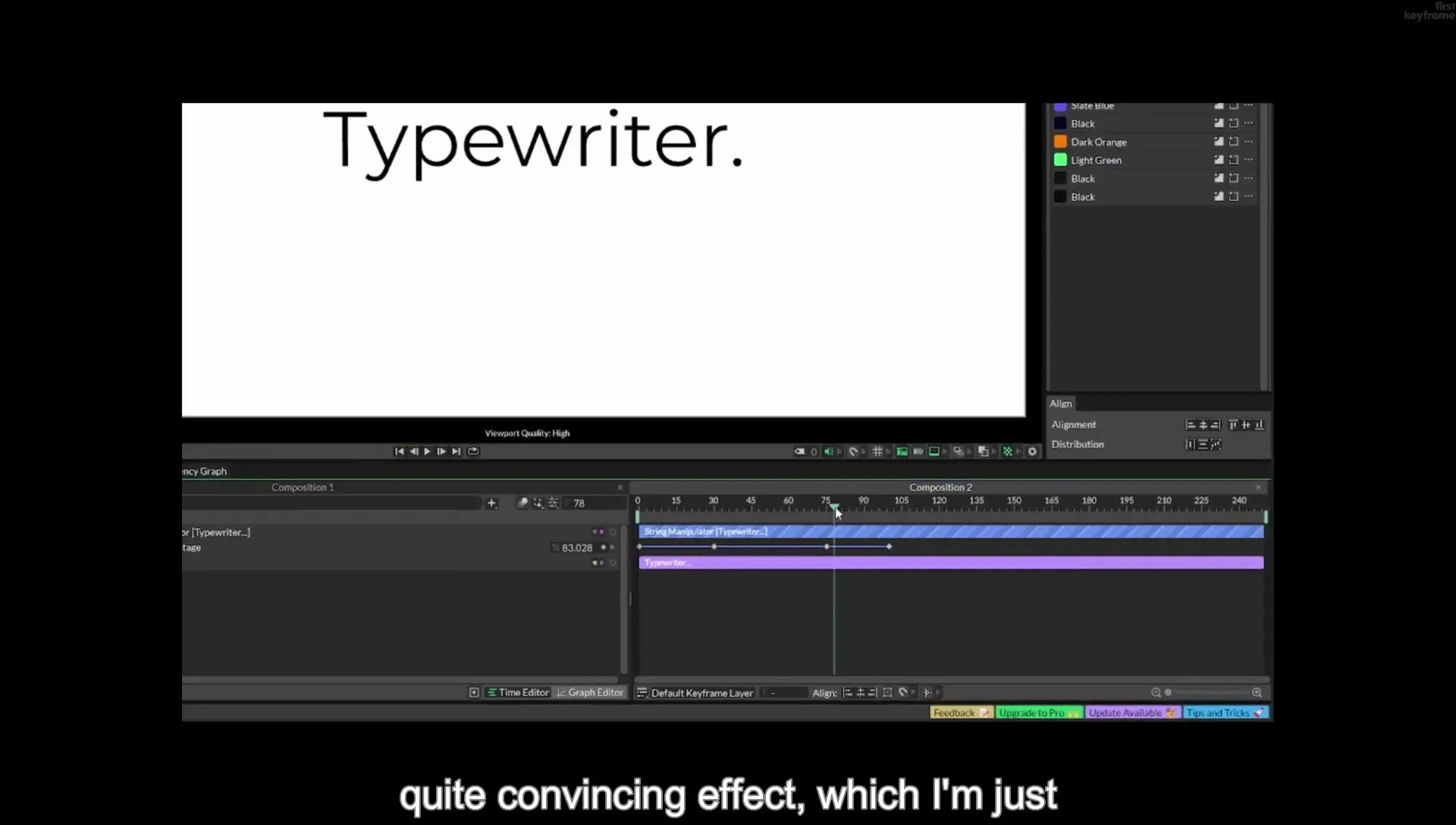
Task: Toggle the green rulers and guides icon
Action: (902, 451)
